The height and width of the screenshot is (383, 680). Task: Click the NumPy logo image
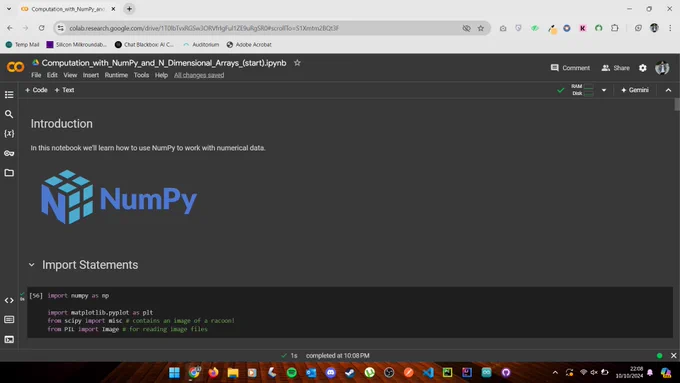click(119, 197)
